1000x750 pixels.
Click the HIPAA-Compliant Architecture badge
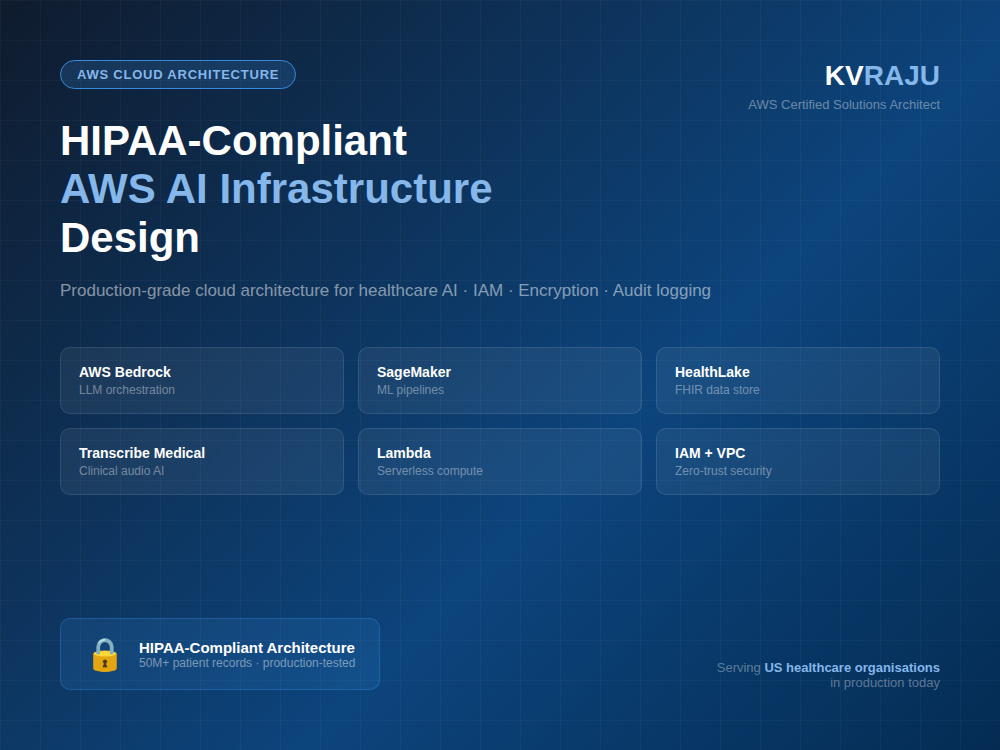pyautogui.click(x=220, y=654)
